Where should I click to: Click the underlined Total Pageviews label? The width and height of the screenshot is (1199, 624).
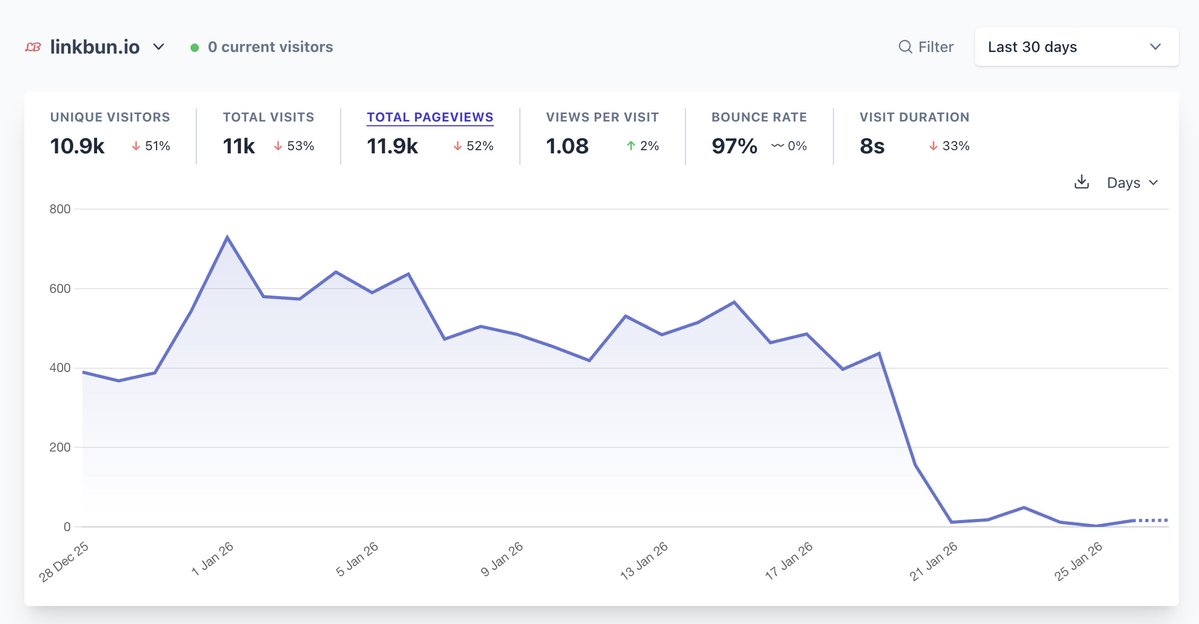pos(429,117)
